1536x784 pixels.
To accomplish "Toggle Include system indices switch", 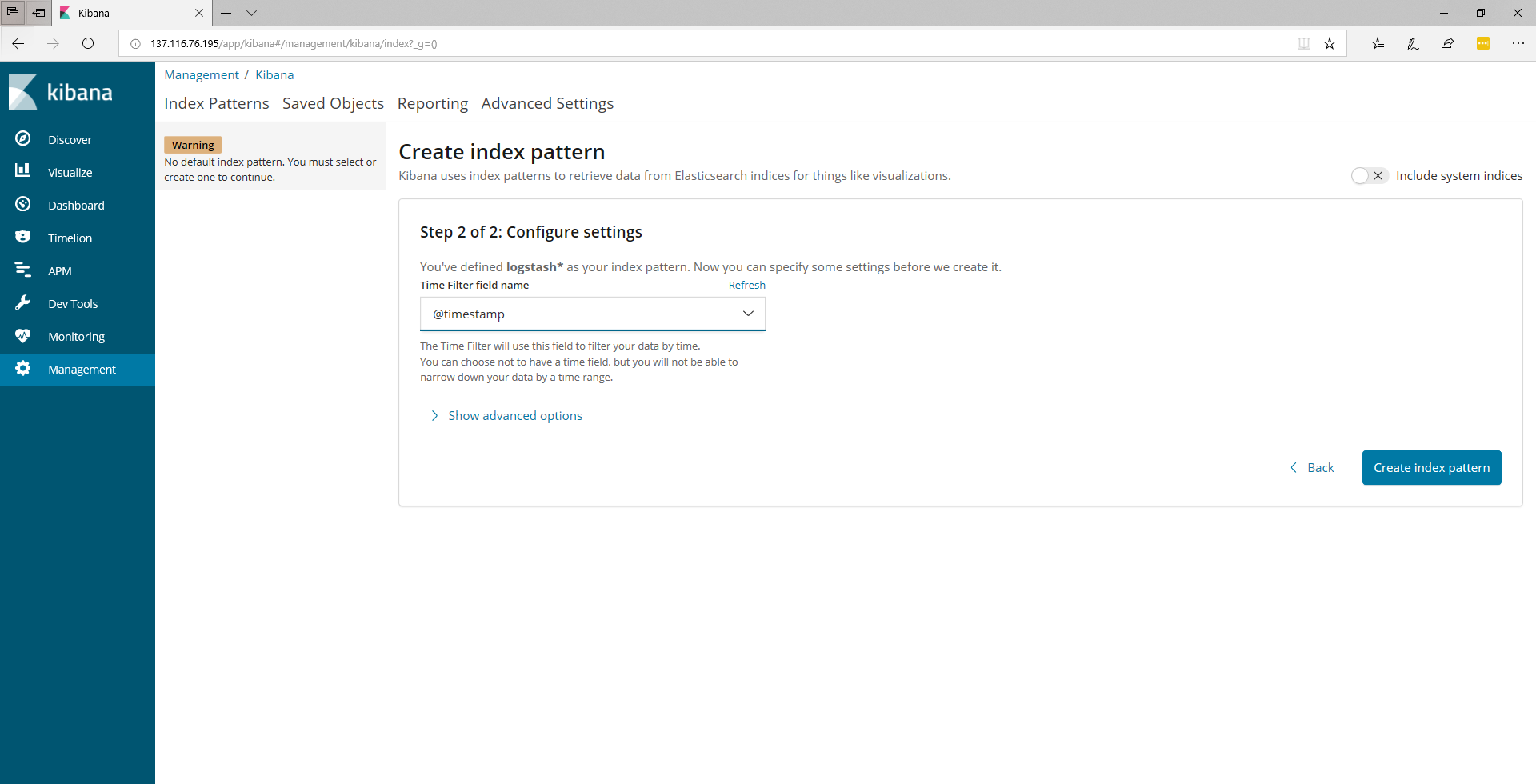I will (1369, 175).
